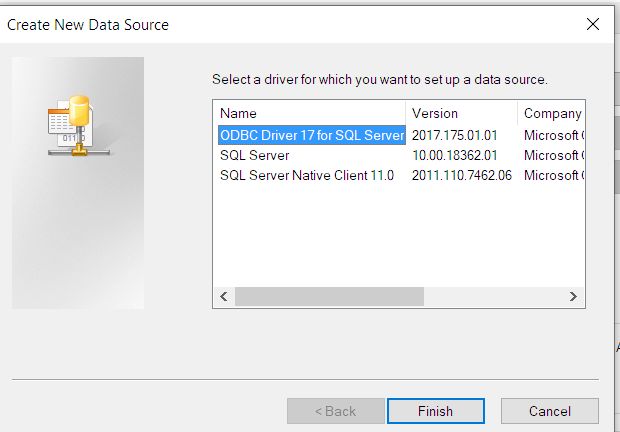Close the Create New Data Source dialog
Screen dimensions: 620x432
coord(593,25)
